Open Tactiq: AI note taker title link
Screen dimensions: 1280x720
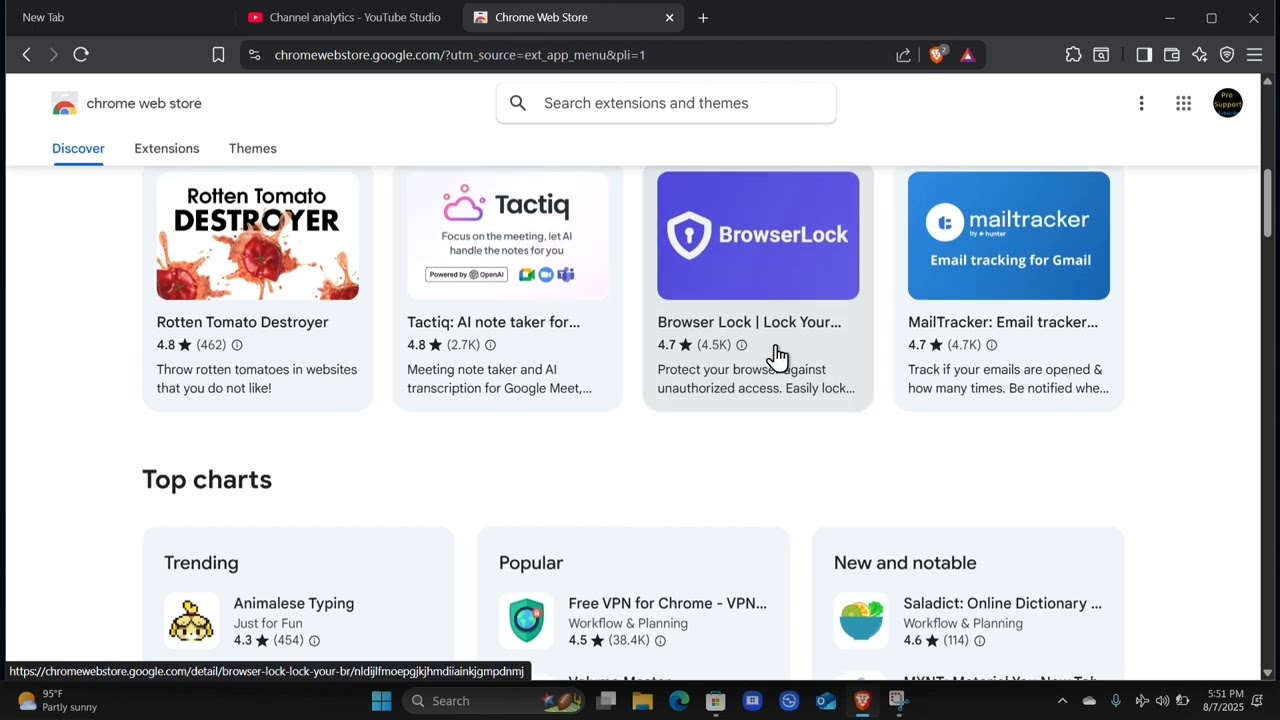tap(494, 322)
